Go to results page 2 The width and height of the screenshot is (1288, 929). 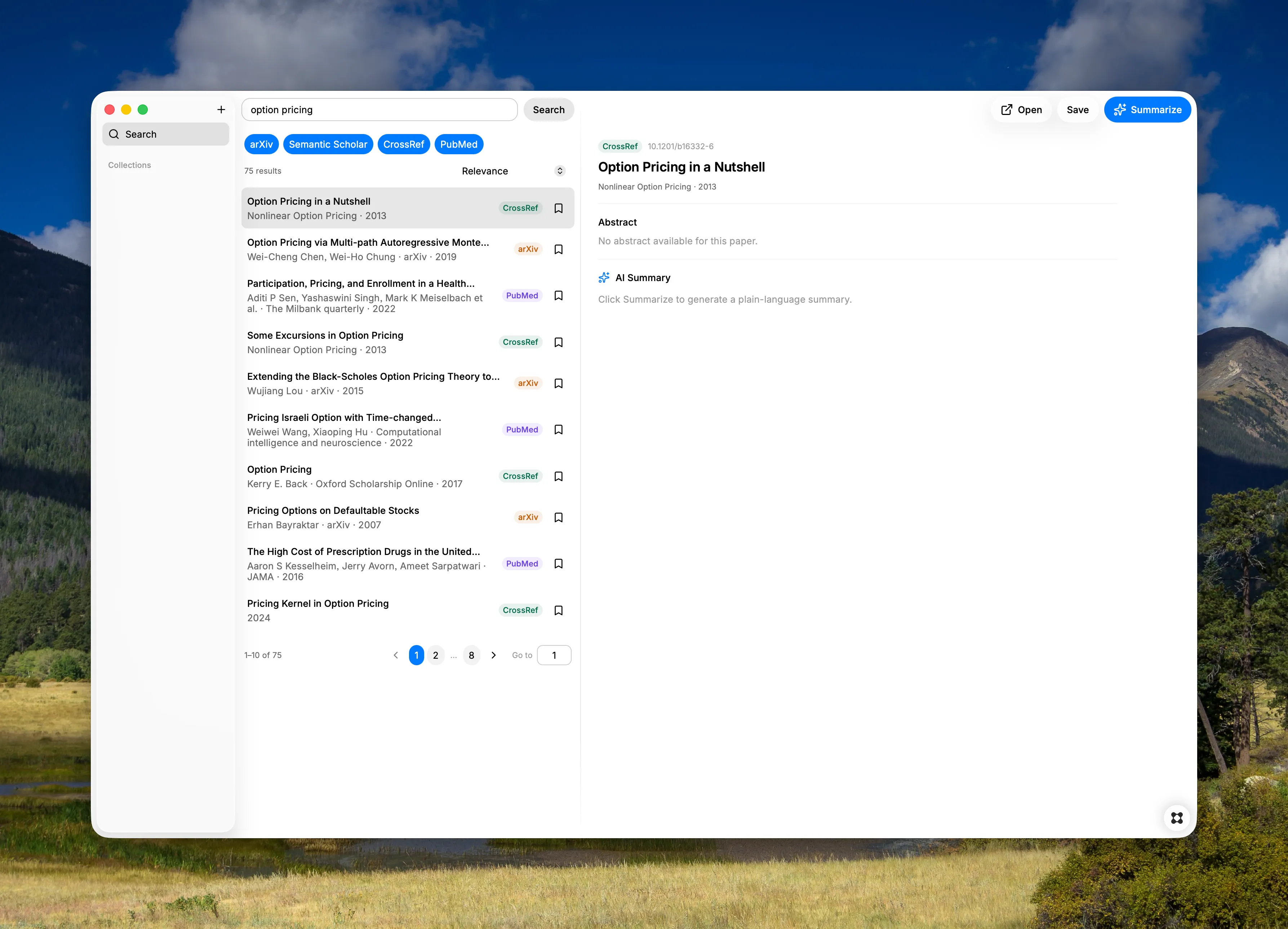pyautogui.click(x=436, y=655)
